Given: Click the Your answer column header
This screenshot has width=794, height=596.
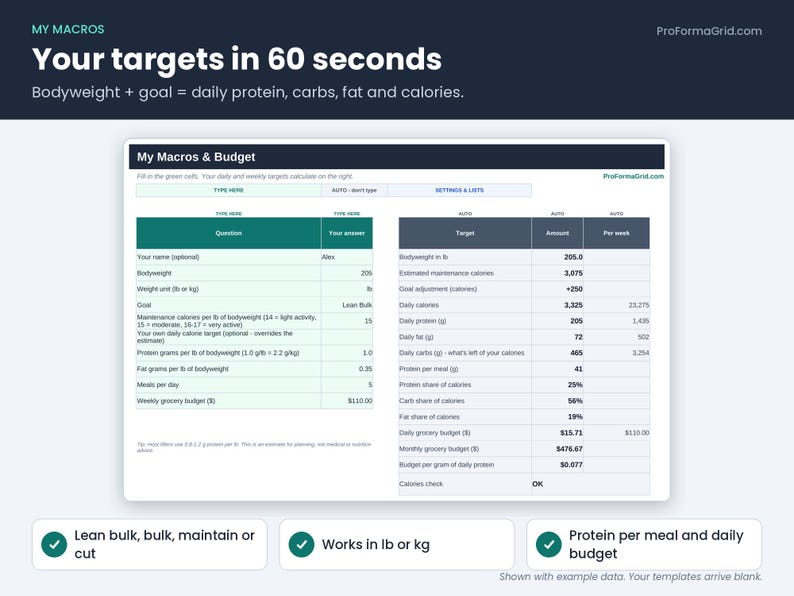Looking at the screenshot, I should point(347,233).
